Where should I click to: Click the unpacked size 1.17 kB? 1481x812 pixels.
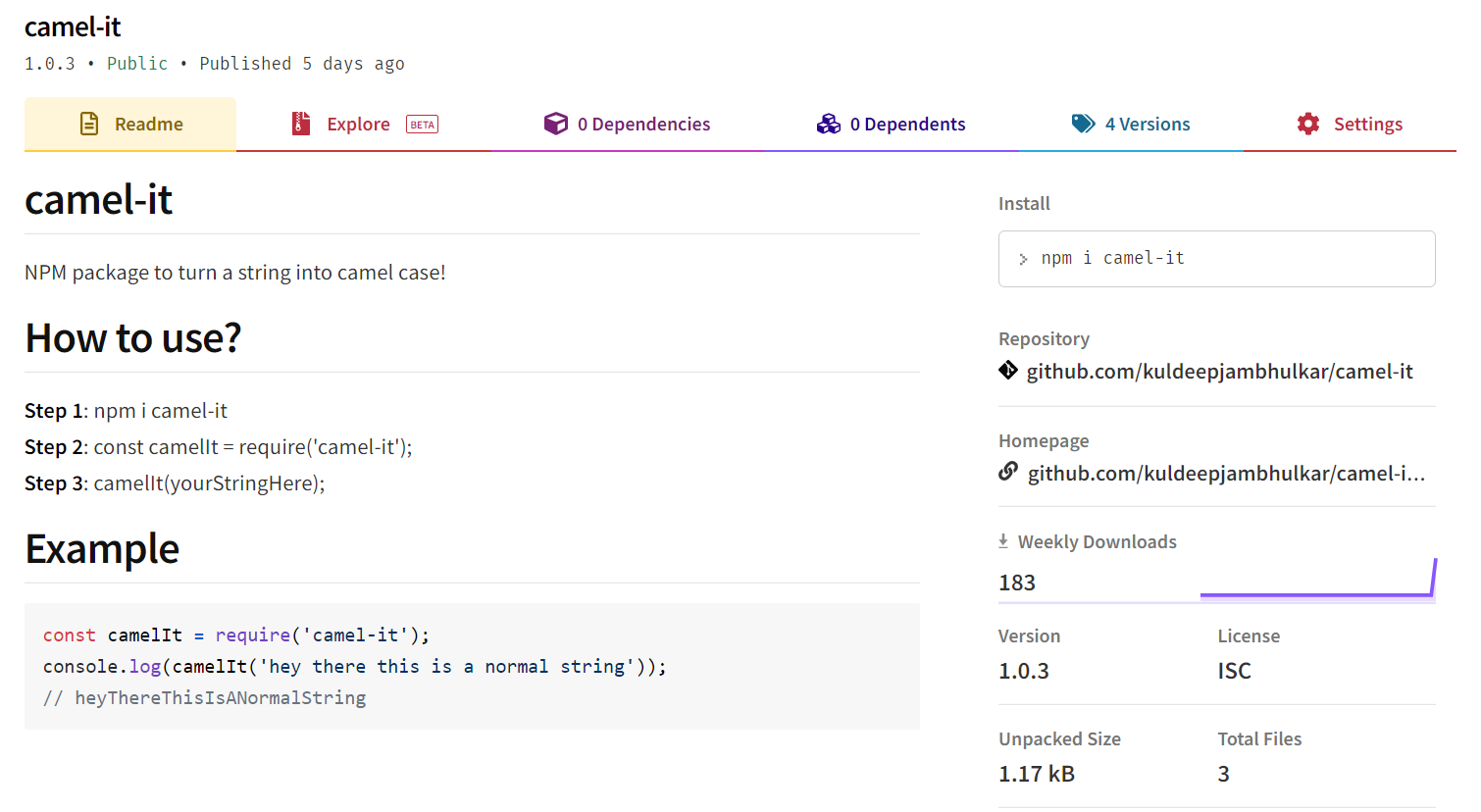click(x=1037, y=774)
